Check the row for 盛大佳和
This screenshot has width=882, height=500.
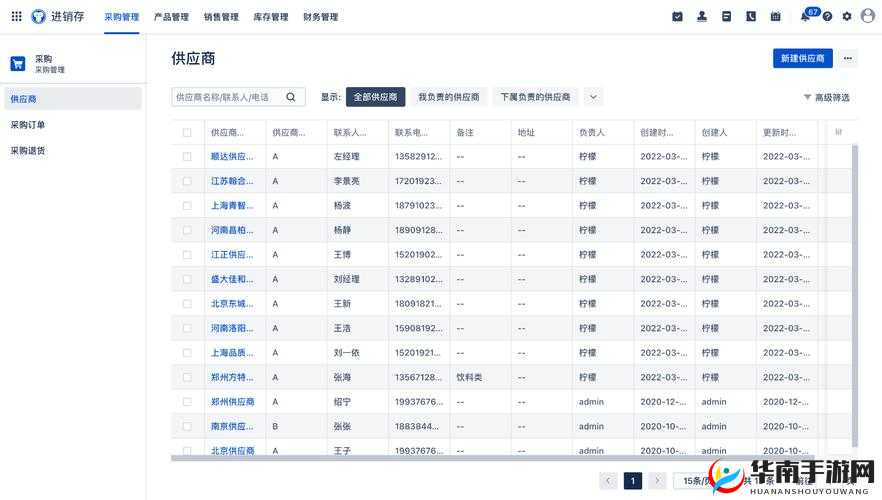(x=187, y=279)
